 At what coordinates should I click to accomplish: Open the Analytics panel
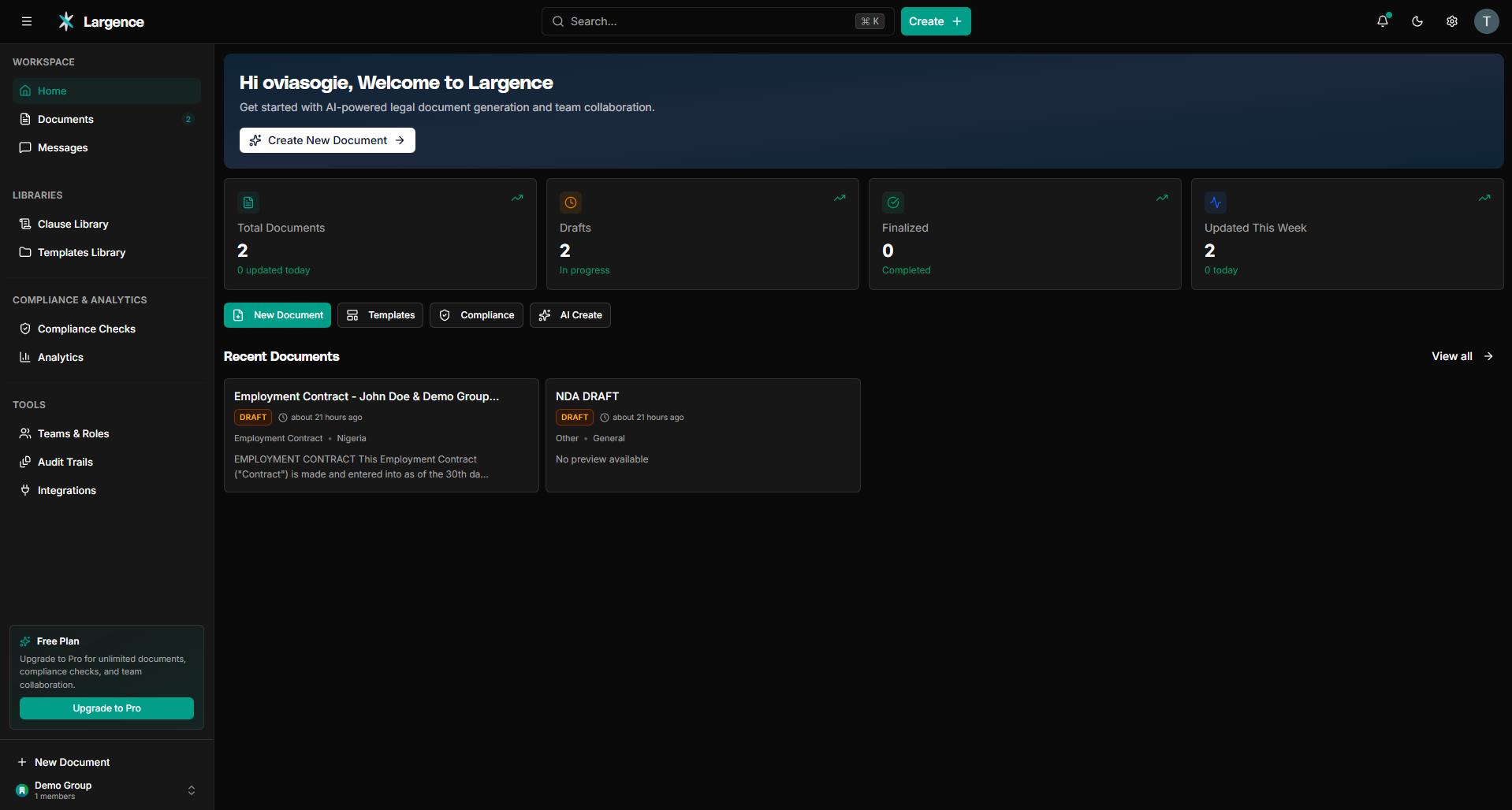click(x=60, y=357)
